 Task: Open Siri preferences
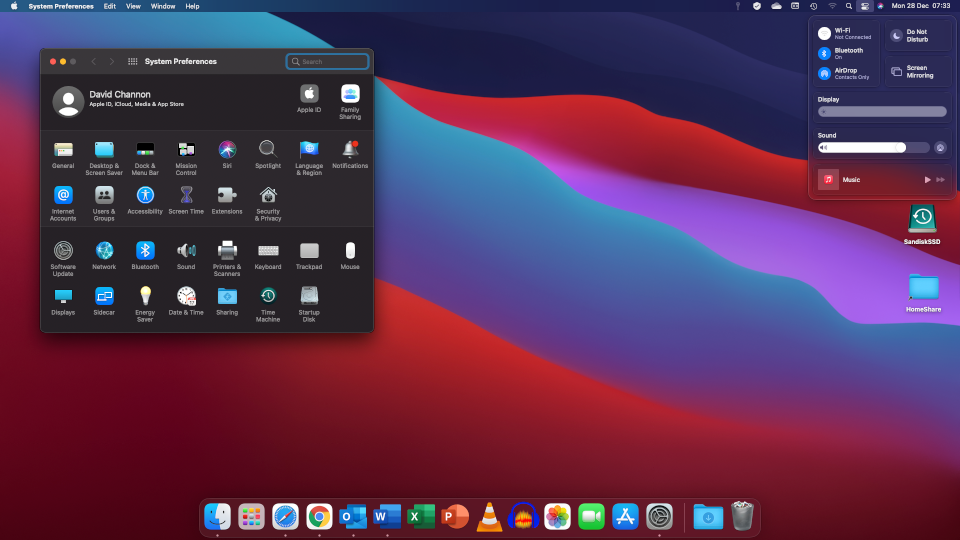pos(227,155)
